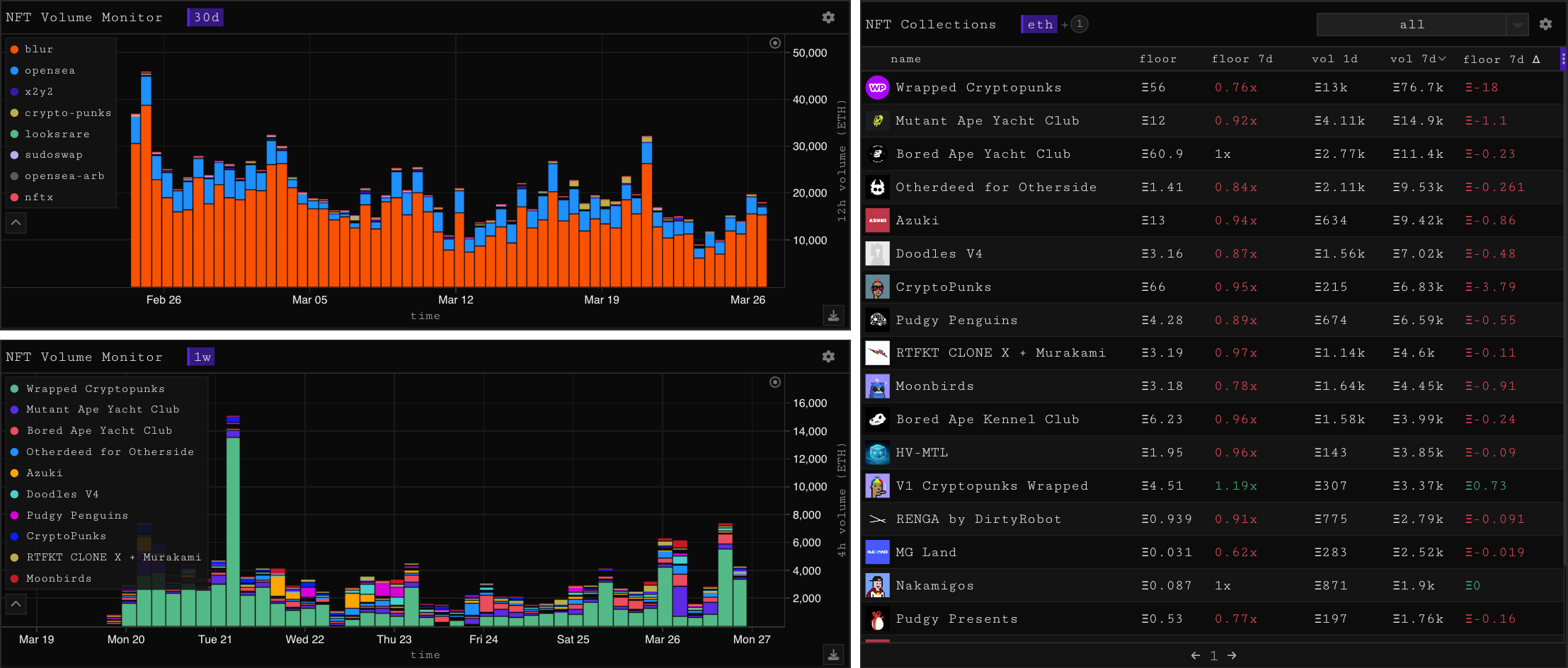Click the reset zoom circle on 1w chart
This screenshot has width=1568, height=668.
point(775,382)
